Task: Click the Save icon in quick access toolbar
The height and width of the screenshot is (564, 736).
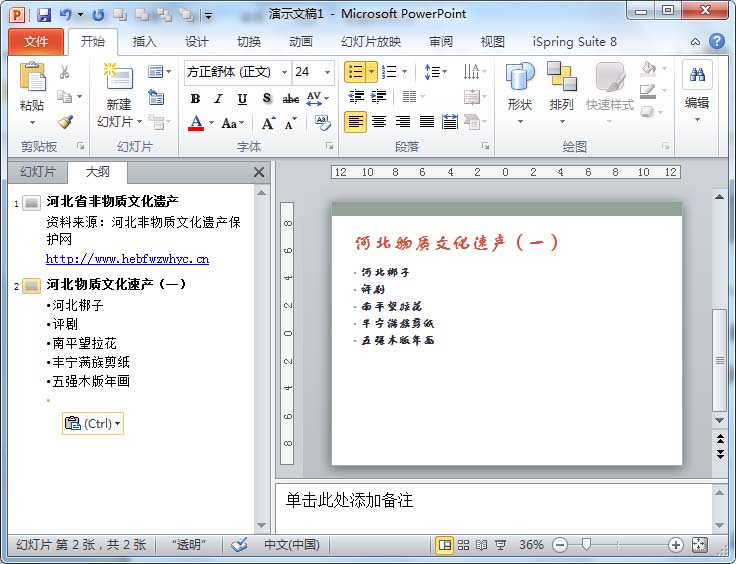Action: click(x=43, y=15)
